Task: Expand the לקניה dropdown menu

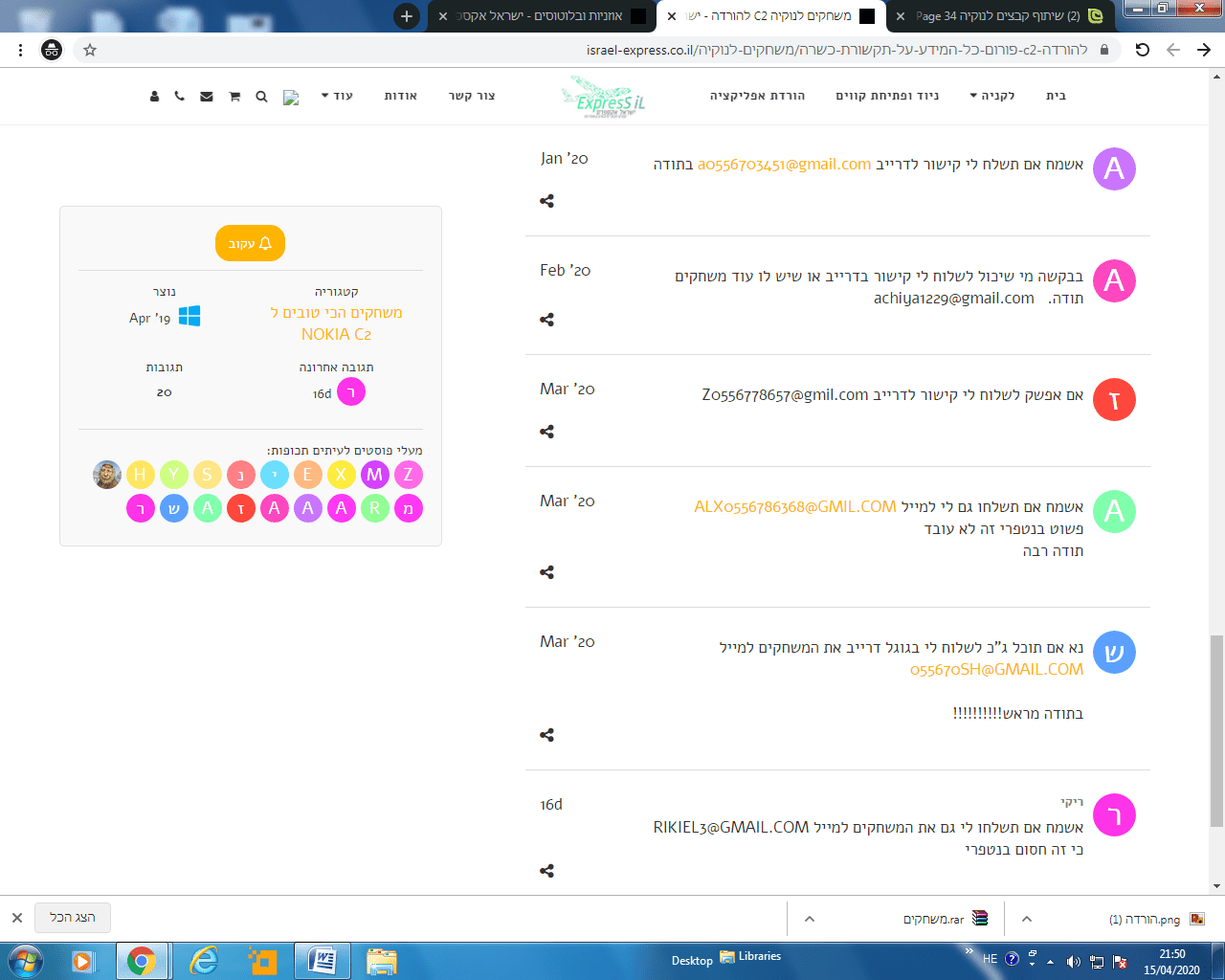Action: (992, 96)
